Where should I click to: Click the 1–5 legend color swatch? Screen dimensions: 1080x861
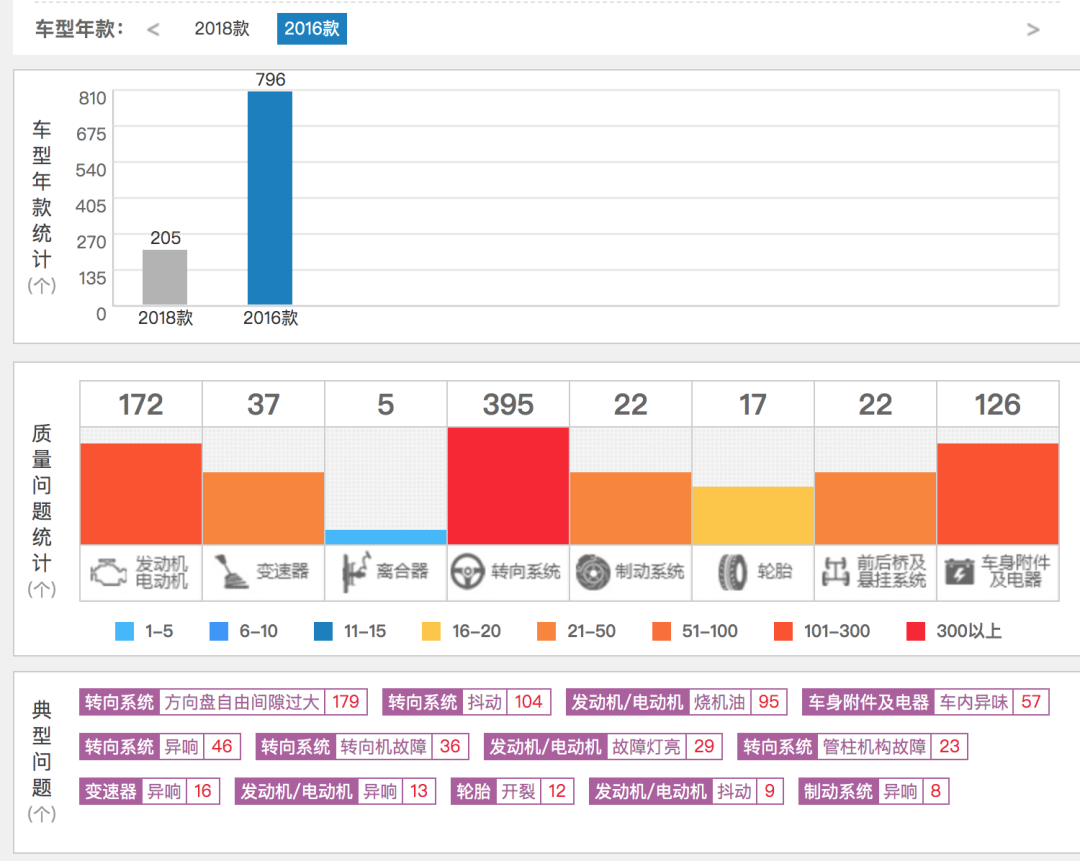125,631
